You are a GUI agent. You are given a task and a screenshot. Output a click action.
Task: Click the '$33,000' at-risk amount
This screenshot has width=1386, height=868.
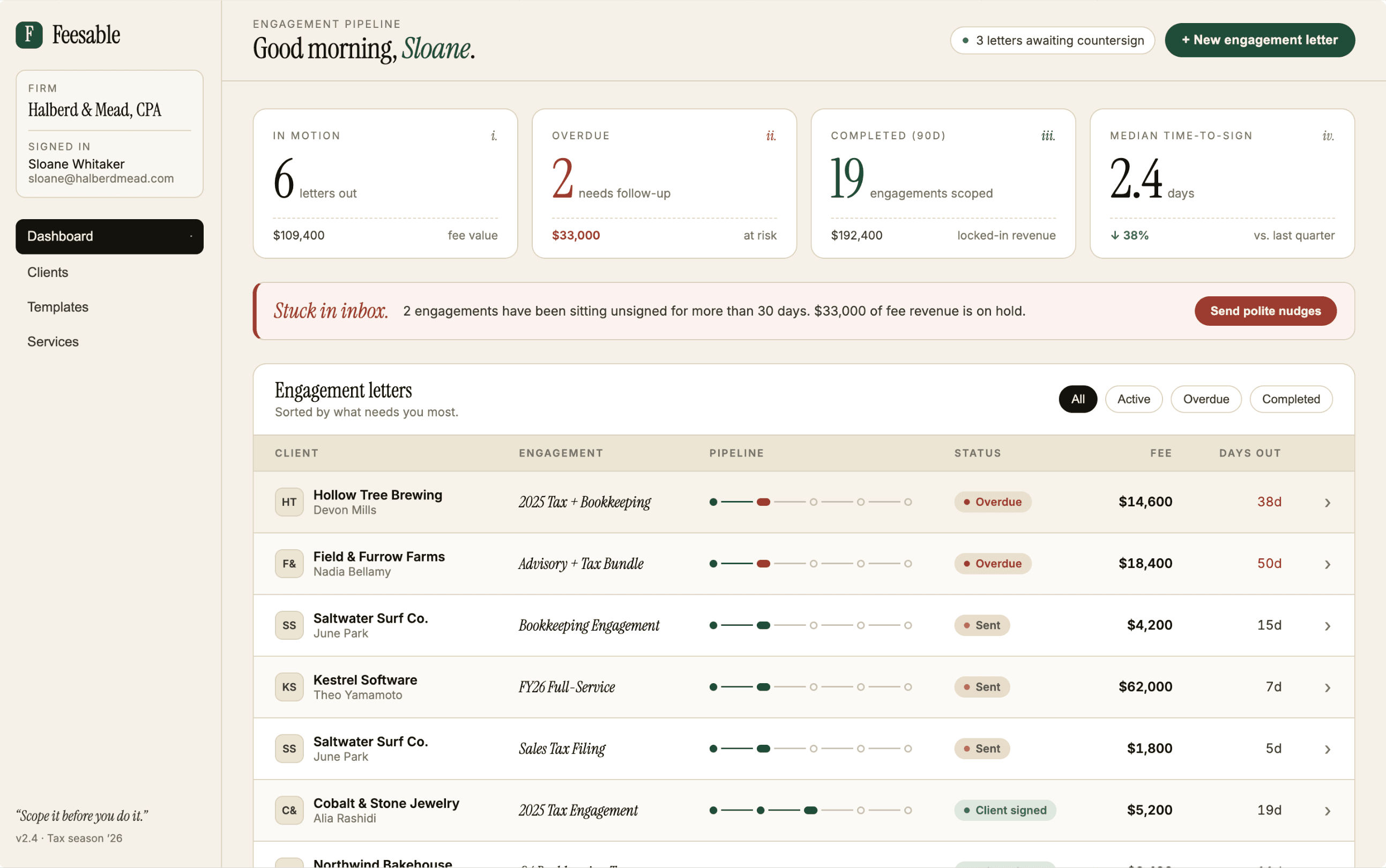[576, 235]
